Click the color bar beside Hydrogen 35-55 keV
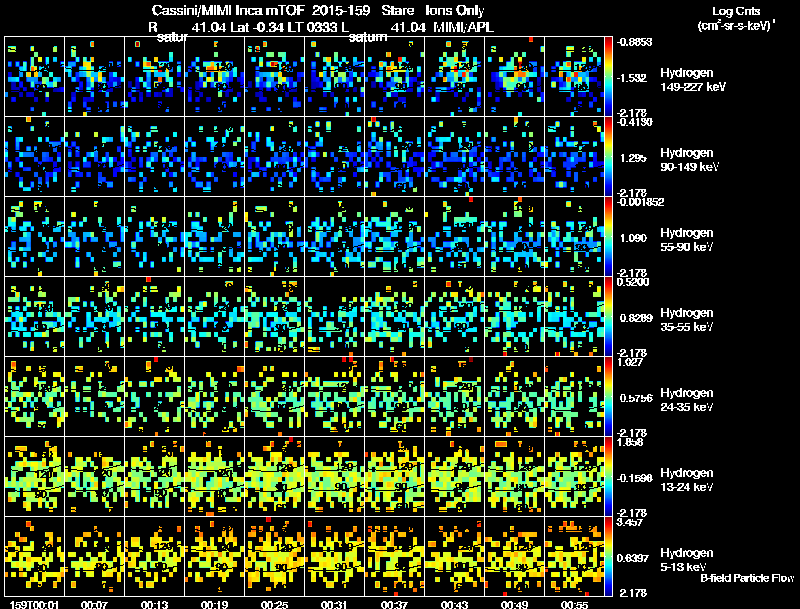Screen dimensions: 800x609 pyautogui.click(x=608, y=317)
